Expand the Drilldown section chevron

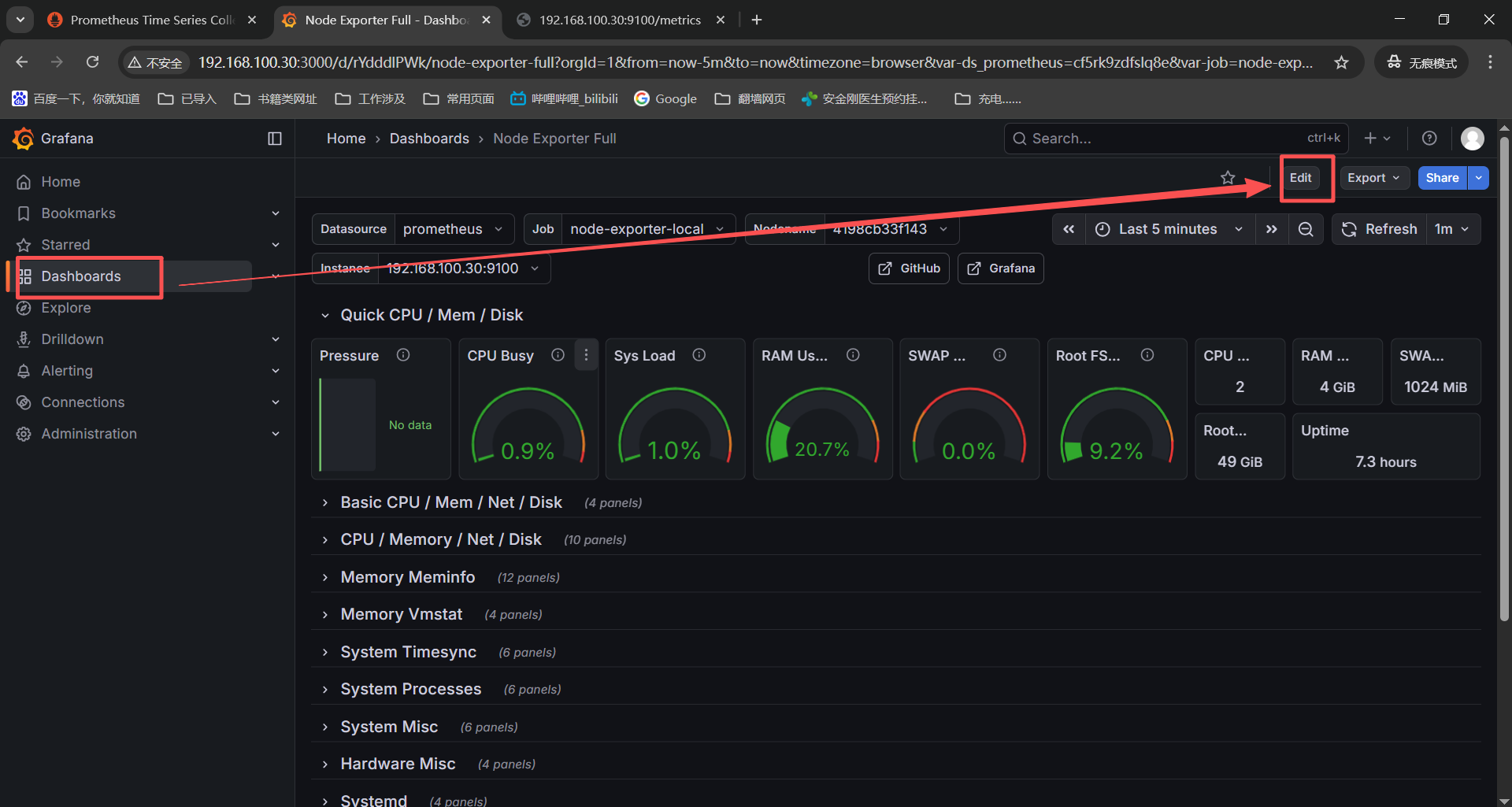[x=276, y=339]
